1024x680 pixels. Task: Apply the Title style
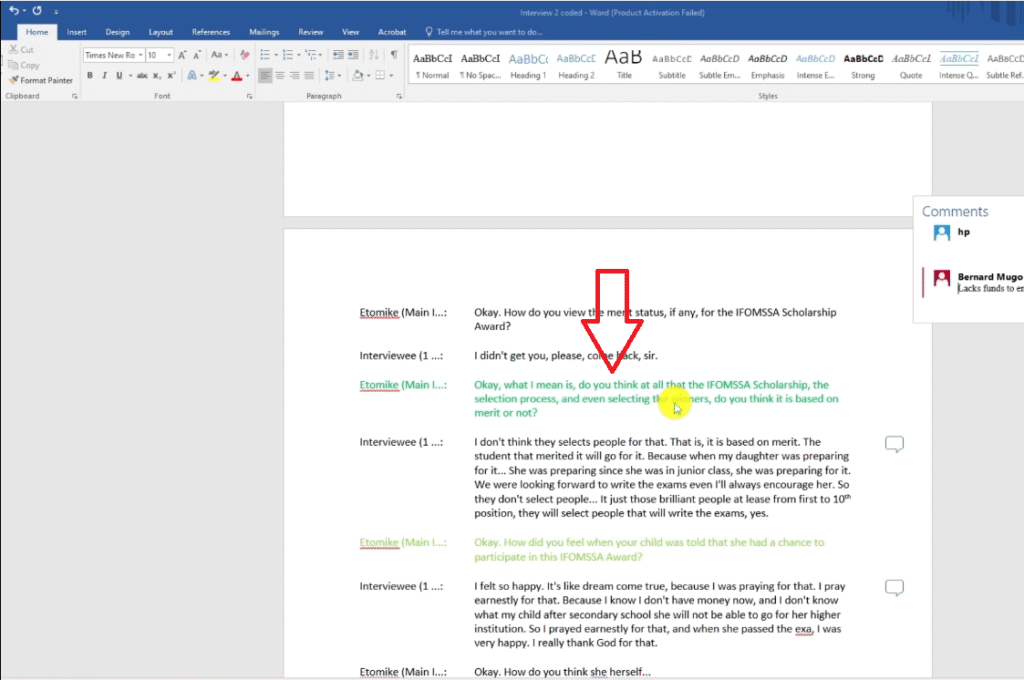coord(624,65)
